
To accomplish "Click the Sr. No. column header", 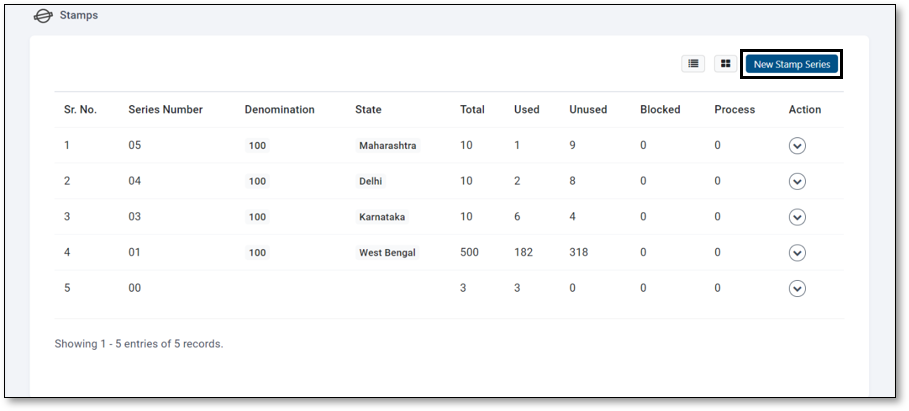I will (x=80, y=110).
